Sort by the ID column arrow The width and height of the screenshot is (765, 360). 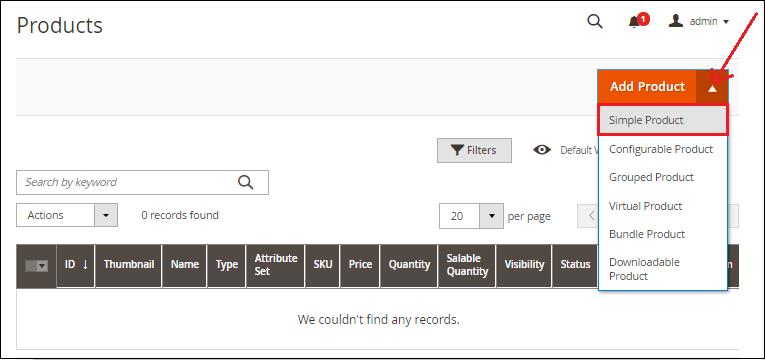point(85,264)
